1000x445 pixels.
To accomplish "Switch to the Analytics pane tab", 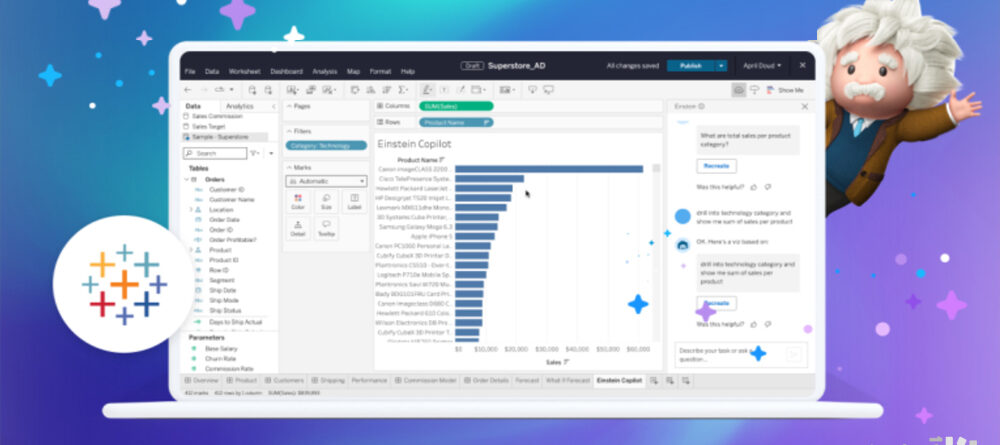I will pyautogui.click(x=239, y=106).
